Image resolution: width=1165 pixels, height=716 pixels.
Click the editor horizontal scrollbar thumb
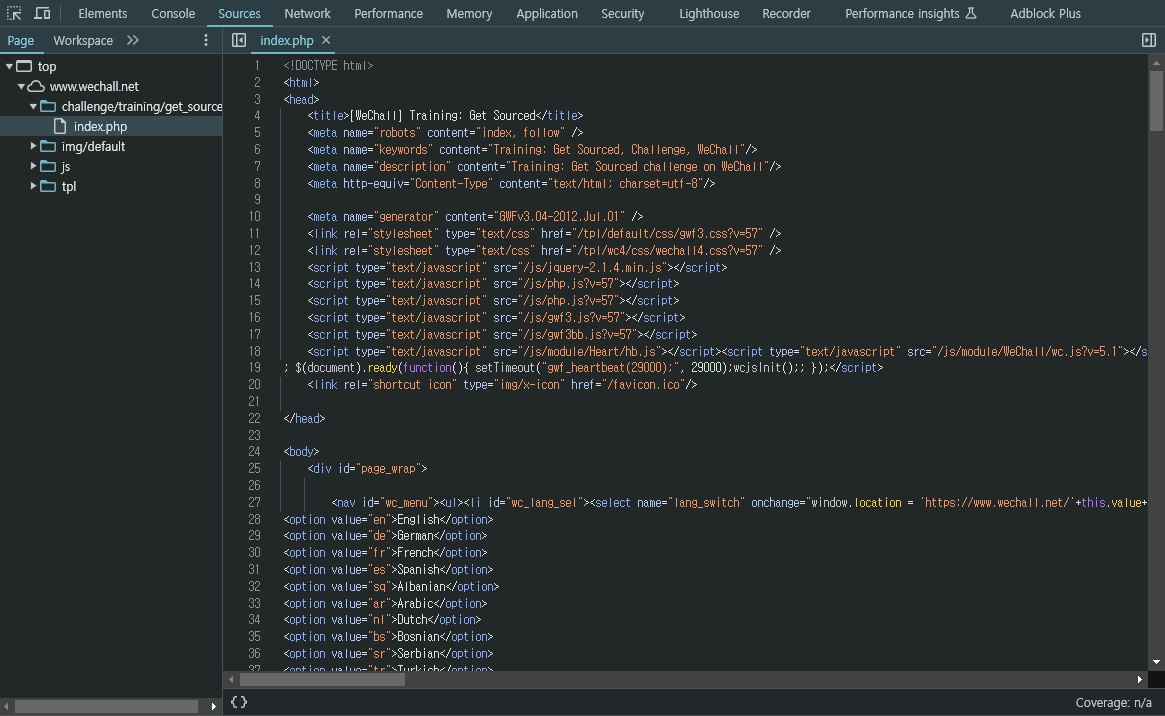(322, 679)
